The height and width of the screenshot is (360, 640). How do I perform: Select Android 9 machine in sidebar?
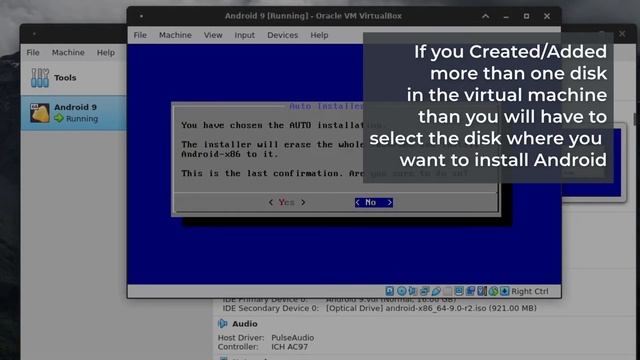73,113
